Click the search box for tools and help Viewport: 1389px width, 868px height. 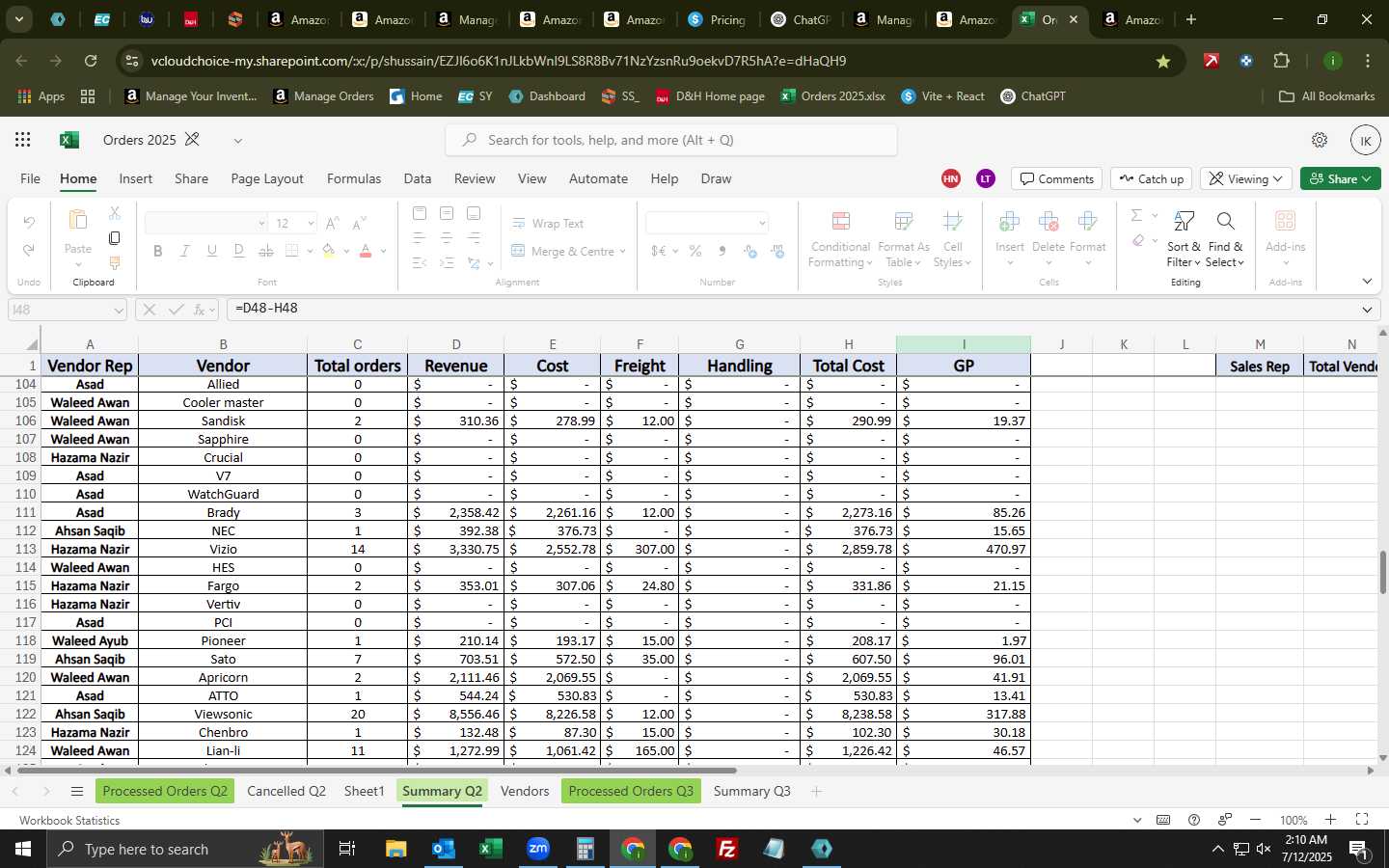671,140
